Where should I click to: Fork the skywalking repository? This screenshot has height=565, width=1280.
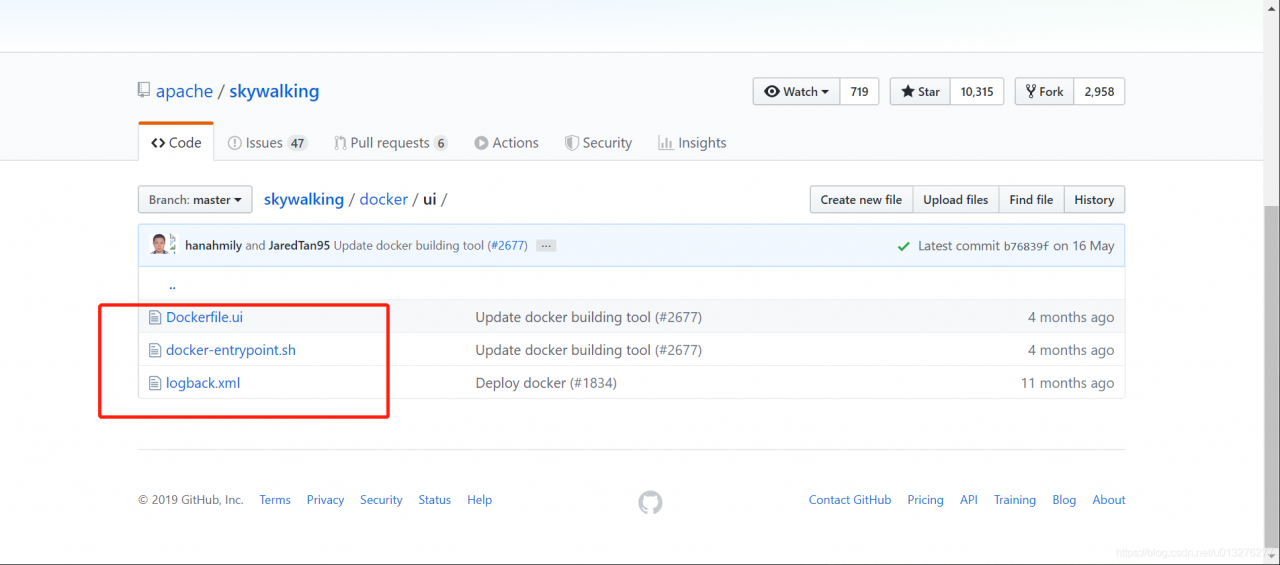click(1044, 91)
